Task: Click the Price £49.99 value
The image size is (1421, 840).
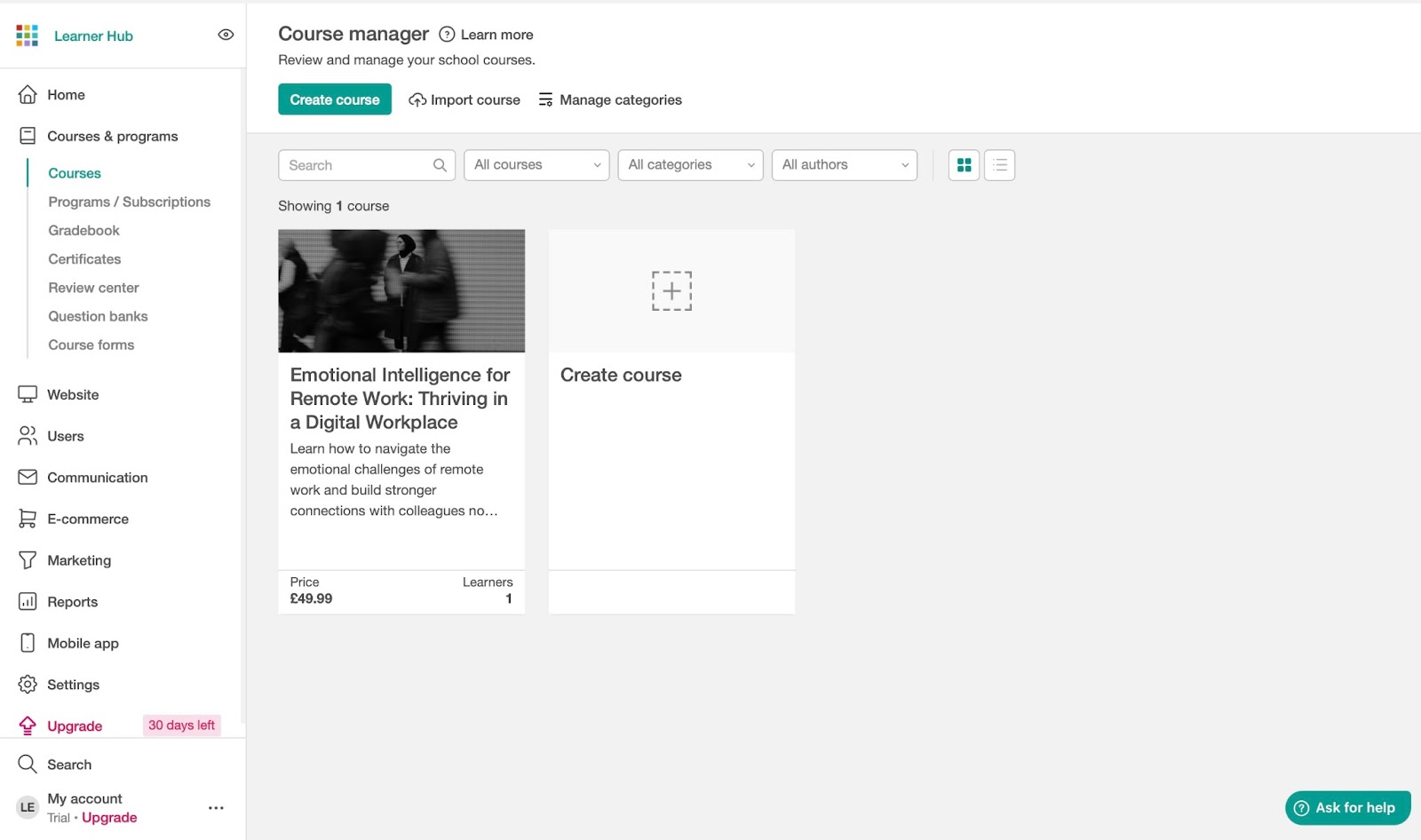Action: (311, 598)
